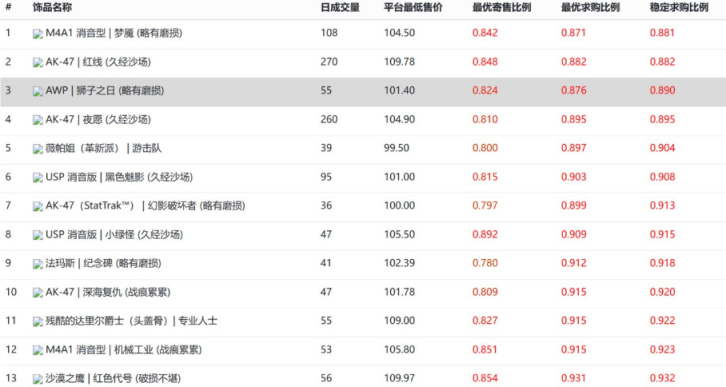Viewport: 726px width, 387px height.
Task: Click the AK-47 红线 item thumbnail icon
Action: (38, 62)
